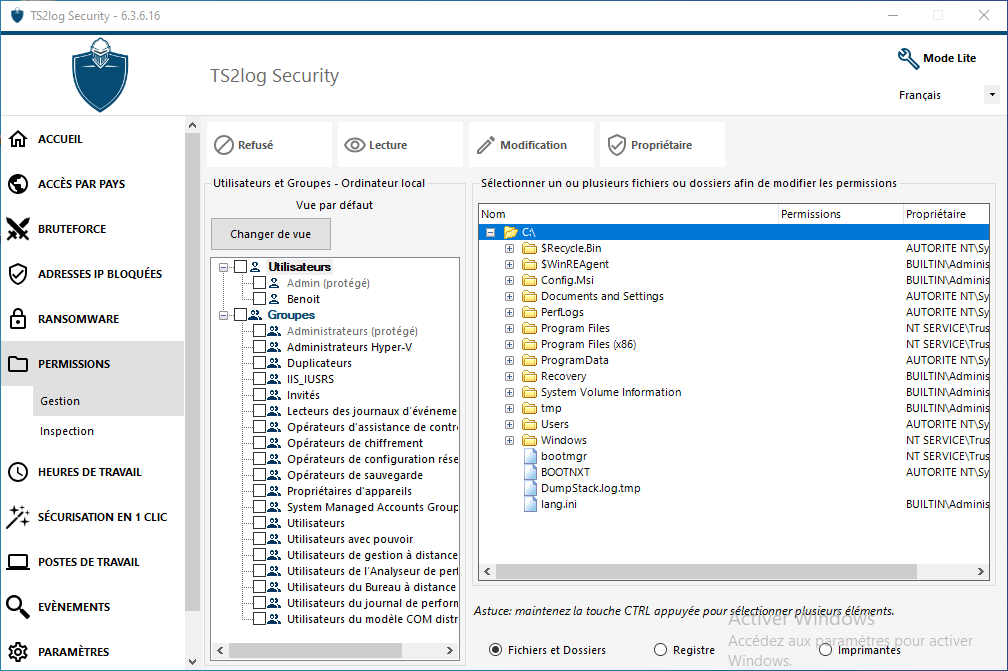Image resolution: width=1008 pixels, height=671 pixels.
Task: Expand the $Recycle.Bin folder
Action: pyautogui.click(x=509, y=248)
